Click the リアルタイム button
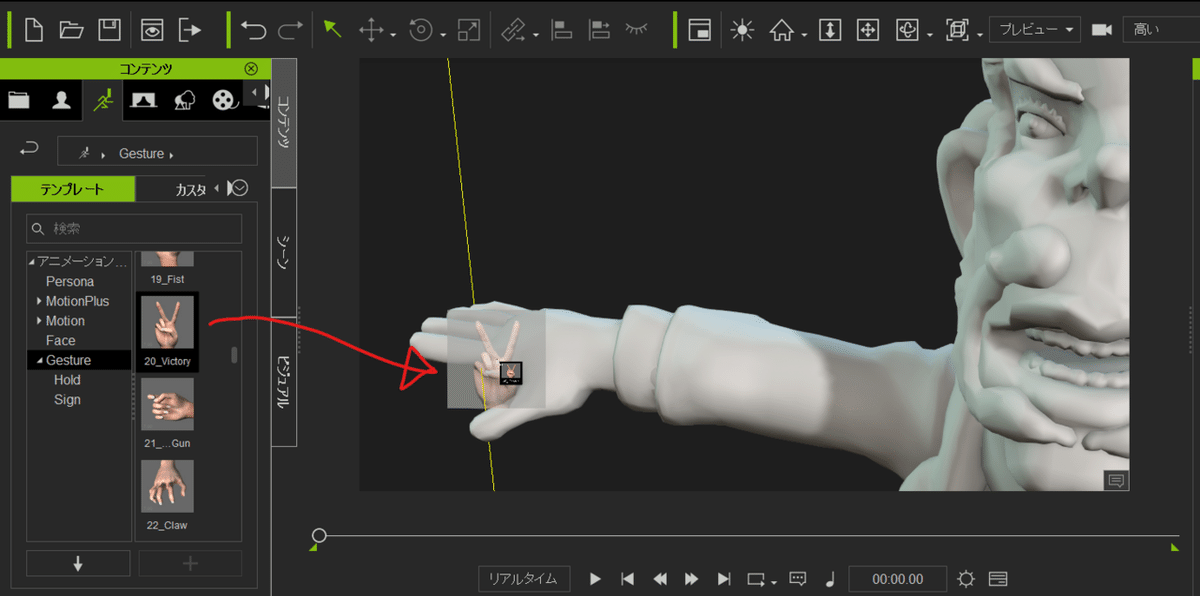The image size is (1200, 596). point(524,578)
